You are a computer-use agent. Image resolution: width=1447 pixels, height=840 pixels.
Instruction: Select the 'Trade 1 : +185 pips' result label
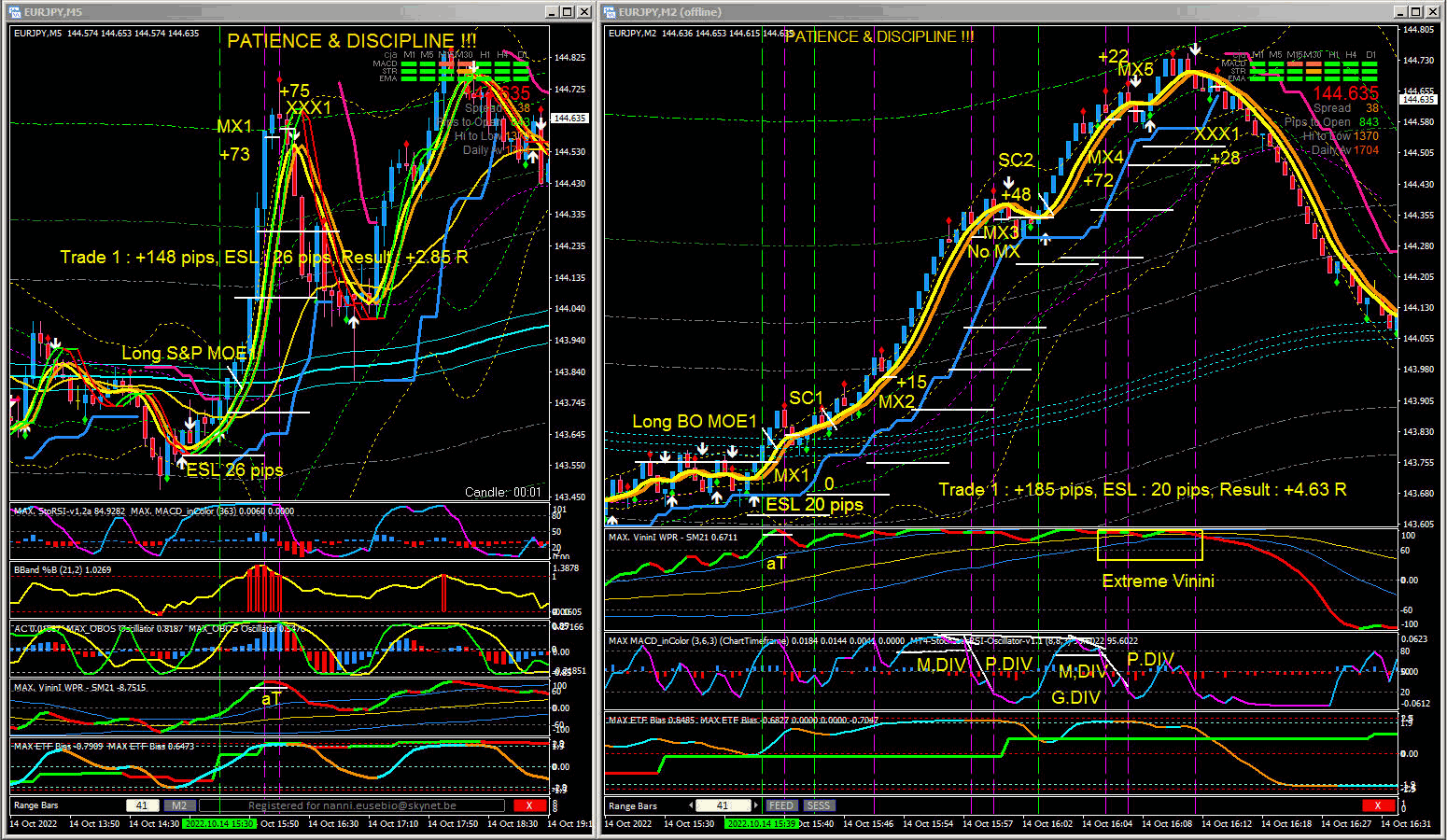click(1143, 490)
